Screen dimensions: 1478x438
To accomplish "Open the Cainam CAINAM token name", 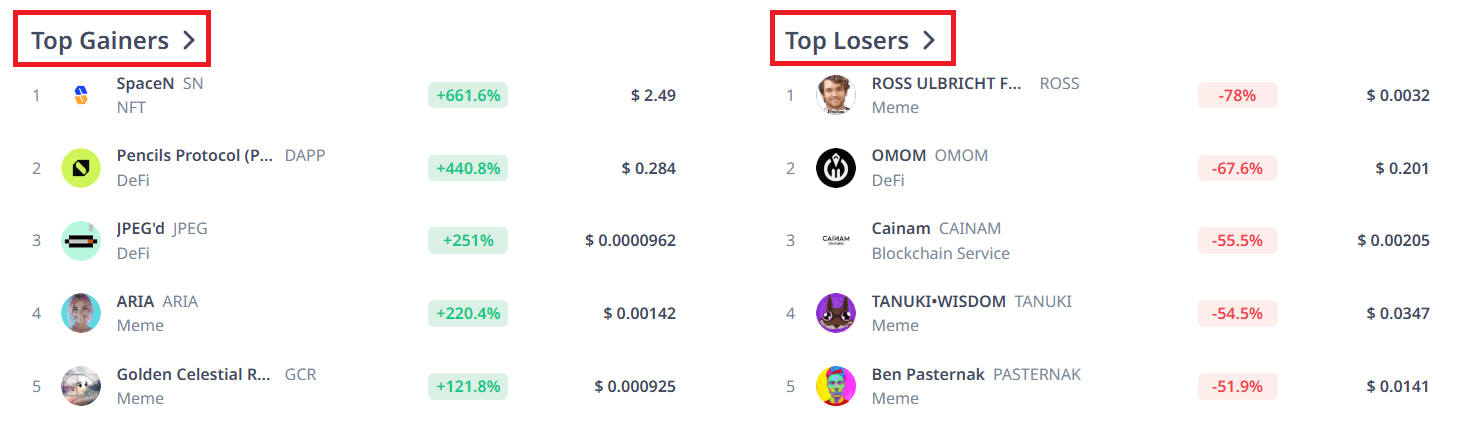I will click(936, 229).
